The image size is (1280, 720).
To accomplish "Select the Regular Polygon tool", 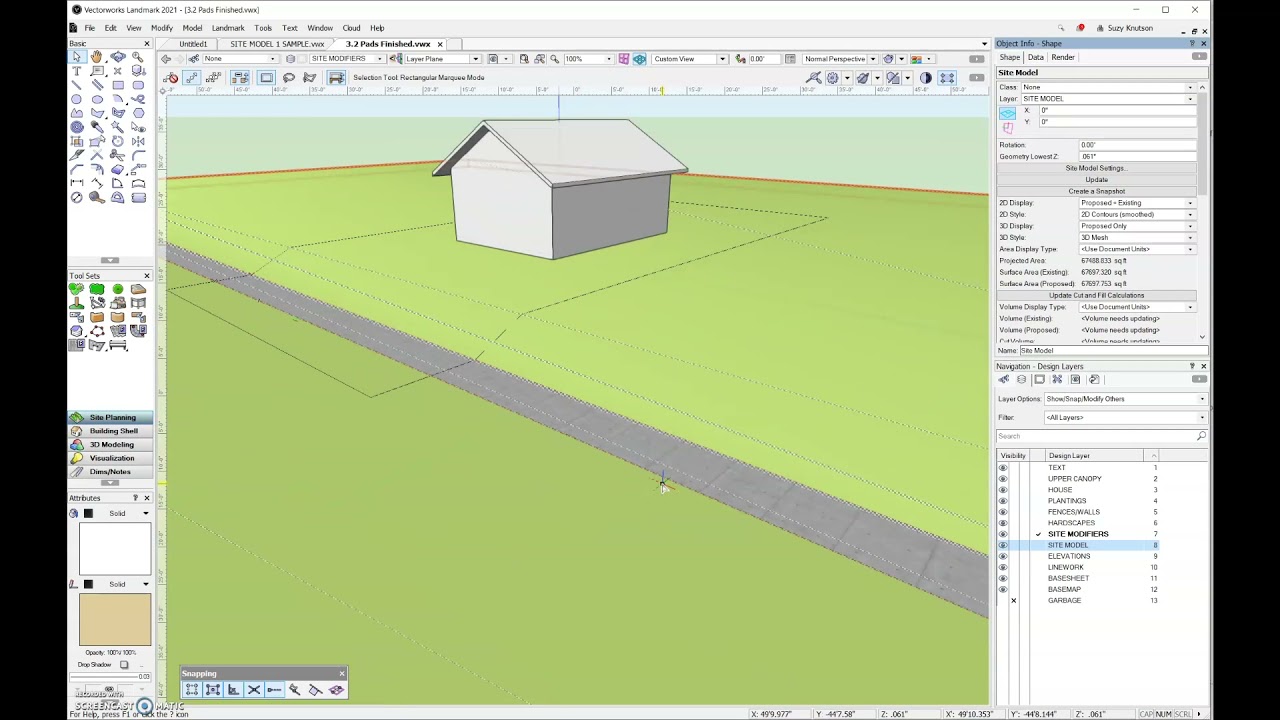I will click(139, 113).
